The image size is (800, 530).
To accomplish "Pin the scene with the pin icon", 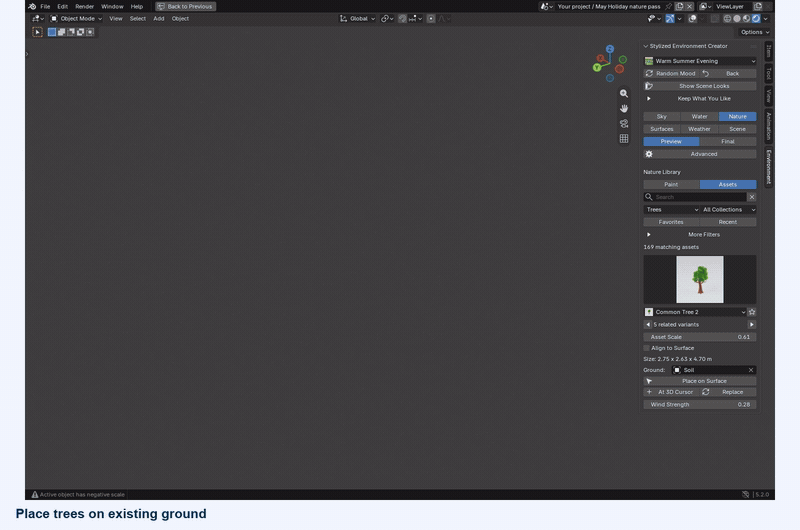I will coord(669,7).
